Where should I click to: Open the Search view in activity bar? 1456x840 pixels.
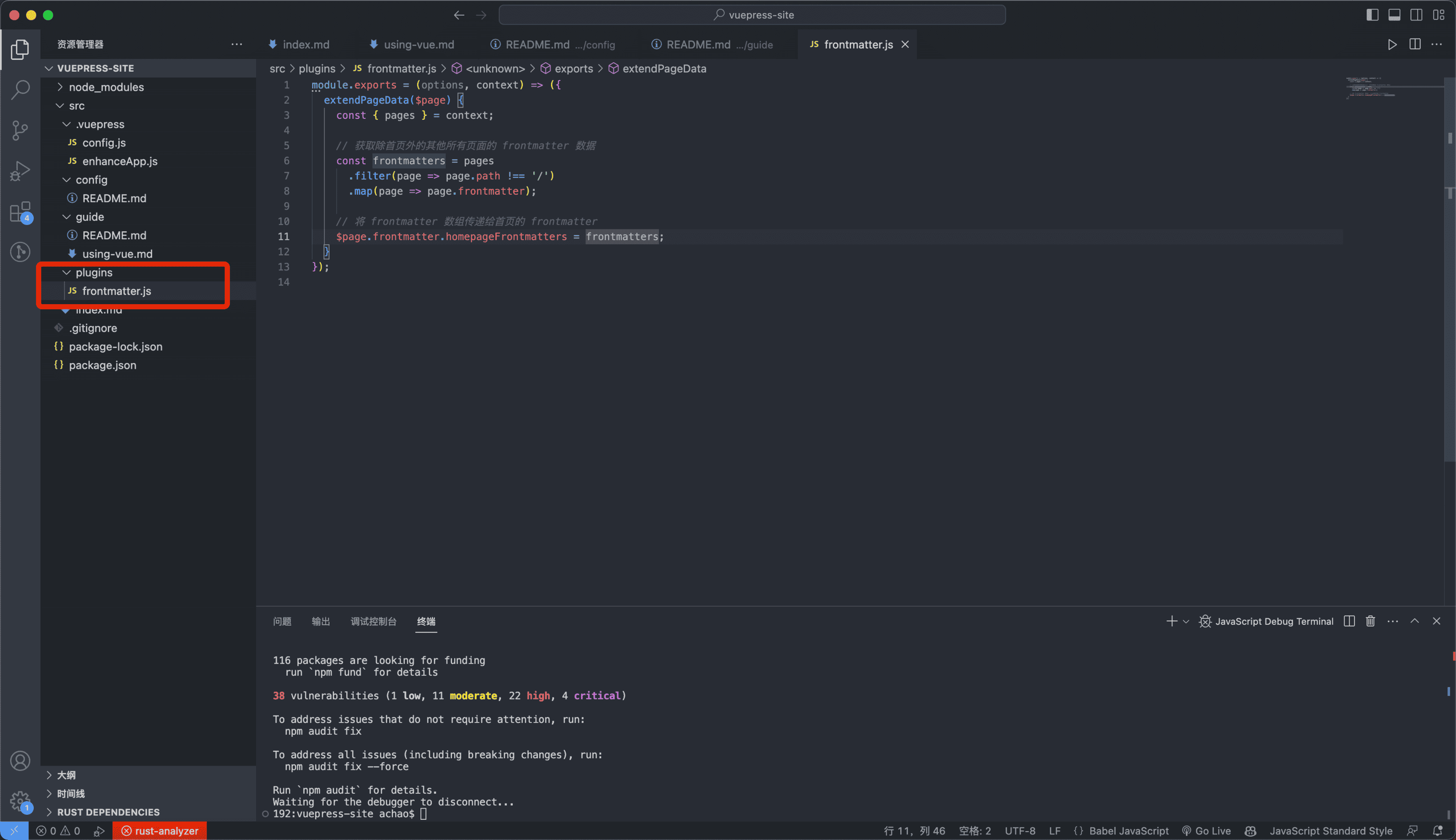20,89
